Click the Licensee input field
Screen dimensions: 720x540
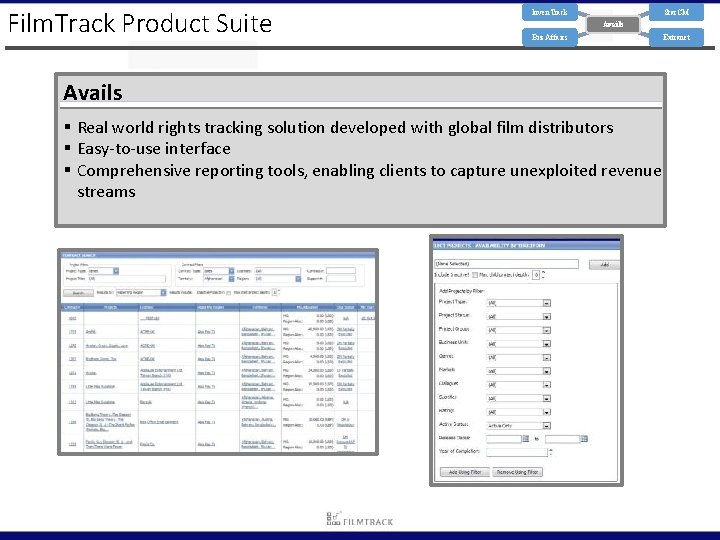tap(277, 271)
